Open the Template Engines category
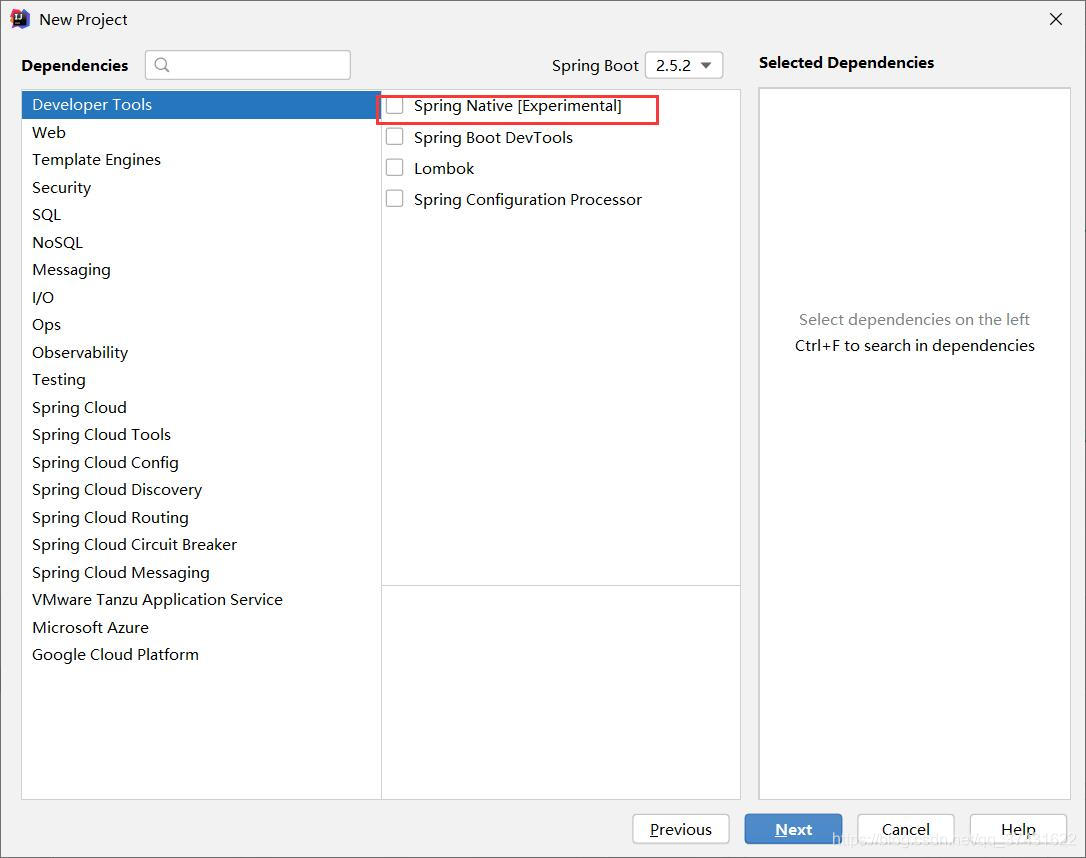 (x=201, y=160)
